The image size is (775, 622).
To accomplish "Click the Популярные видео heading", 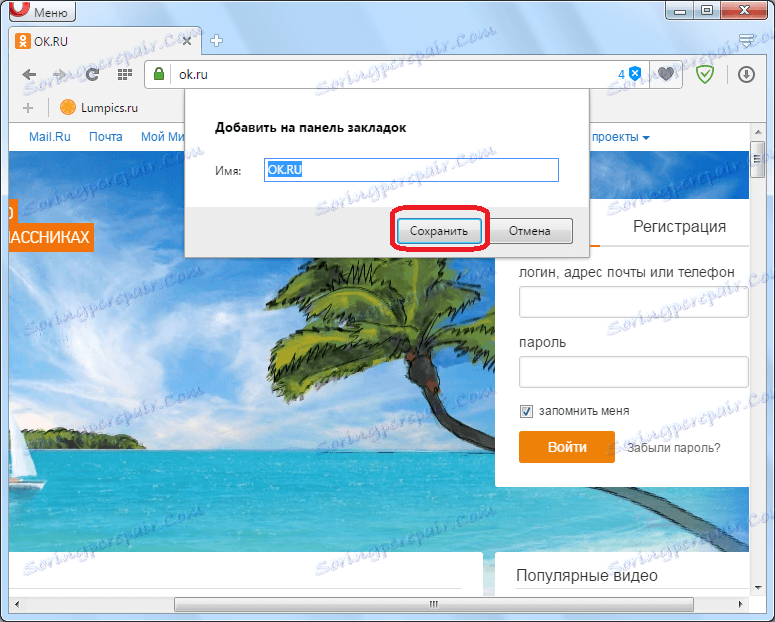I will [x=587, y=576].
